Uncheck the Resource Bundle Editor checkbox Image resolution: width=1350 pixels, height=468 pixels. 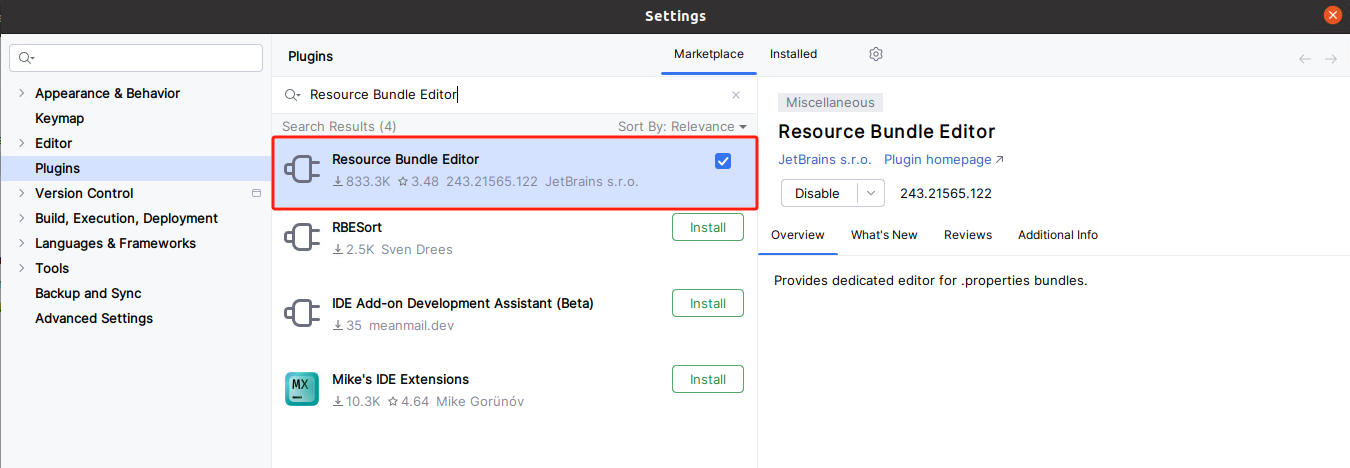tap(723, 161)
